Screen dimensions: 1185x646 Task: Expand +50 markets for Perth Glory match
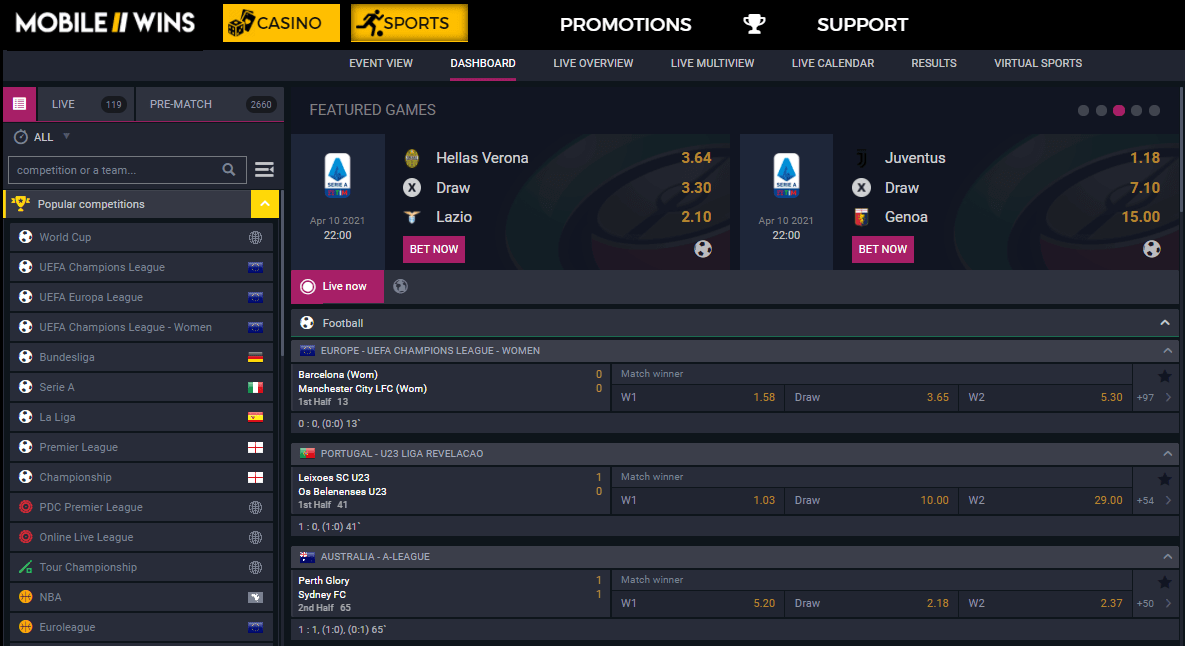click(x=1154, y=604)
